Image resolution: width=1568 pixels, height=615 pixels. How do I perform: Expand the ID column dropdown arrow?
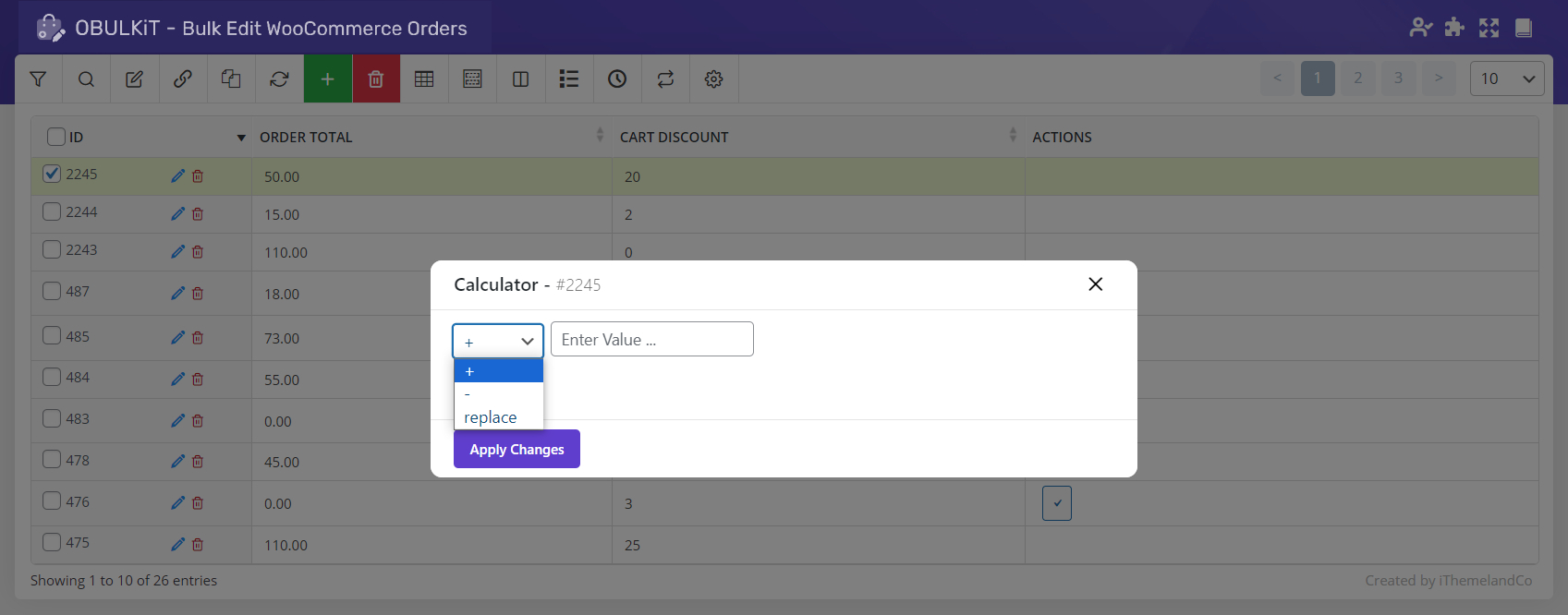[241, 138]
